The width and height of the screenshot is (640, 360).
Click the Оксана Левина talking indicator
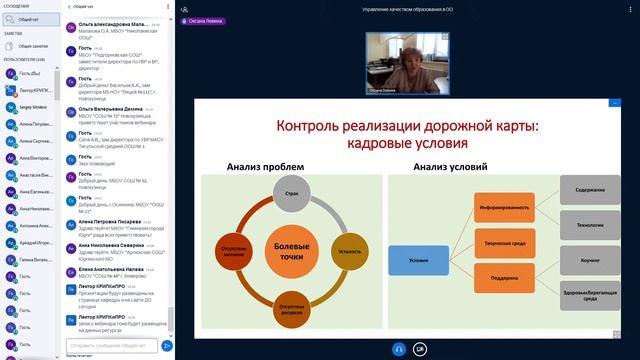tap(203, 21)
